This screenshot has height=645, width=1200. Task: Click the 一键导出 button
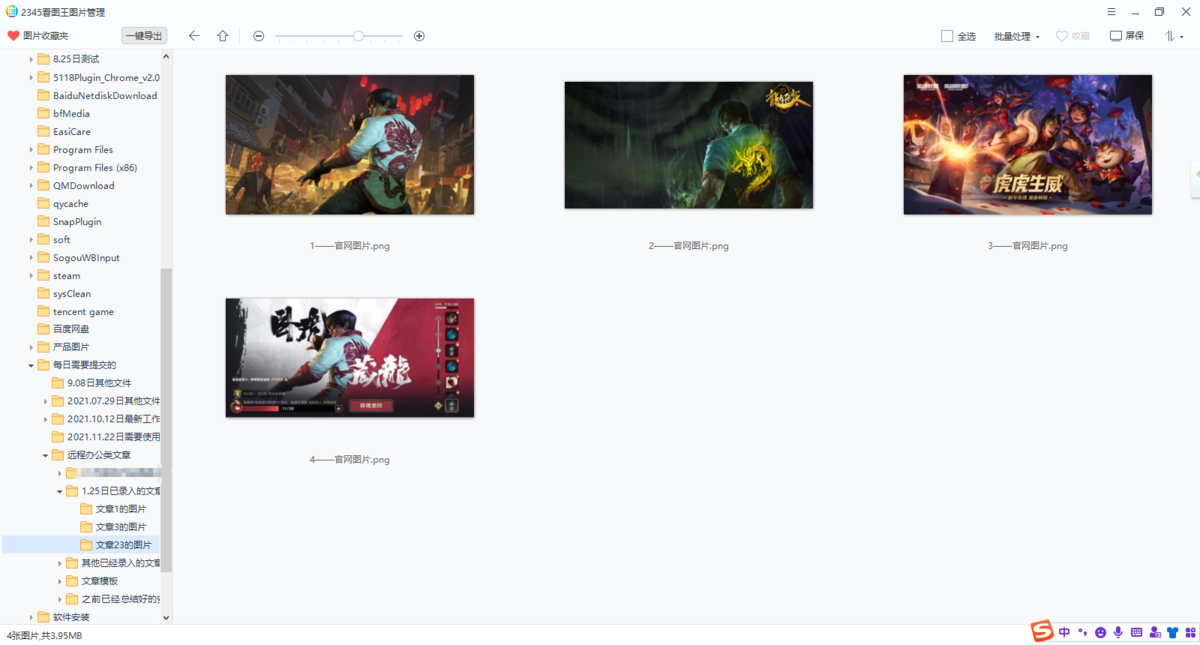click(144, 36)
